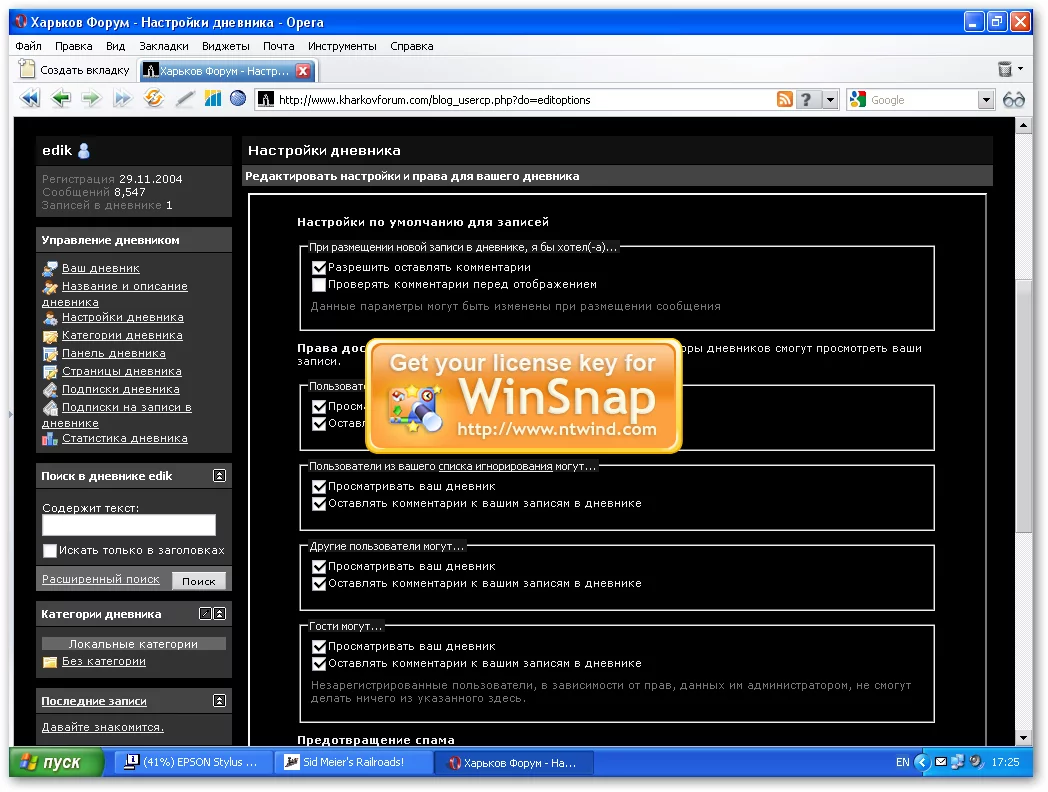Toggle Гости Просматривать ваш дневник checkbox
The image size is (1048, 792).
tap(319, 646)
